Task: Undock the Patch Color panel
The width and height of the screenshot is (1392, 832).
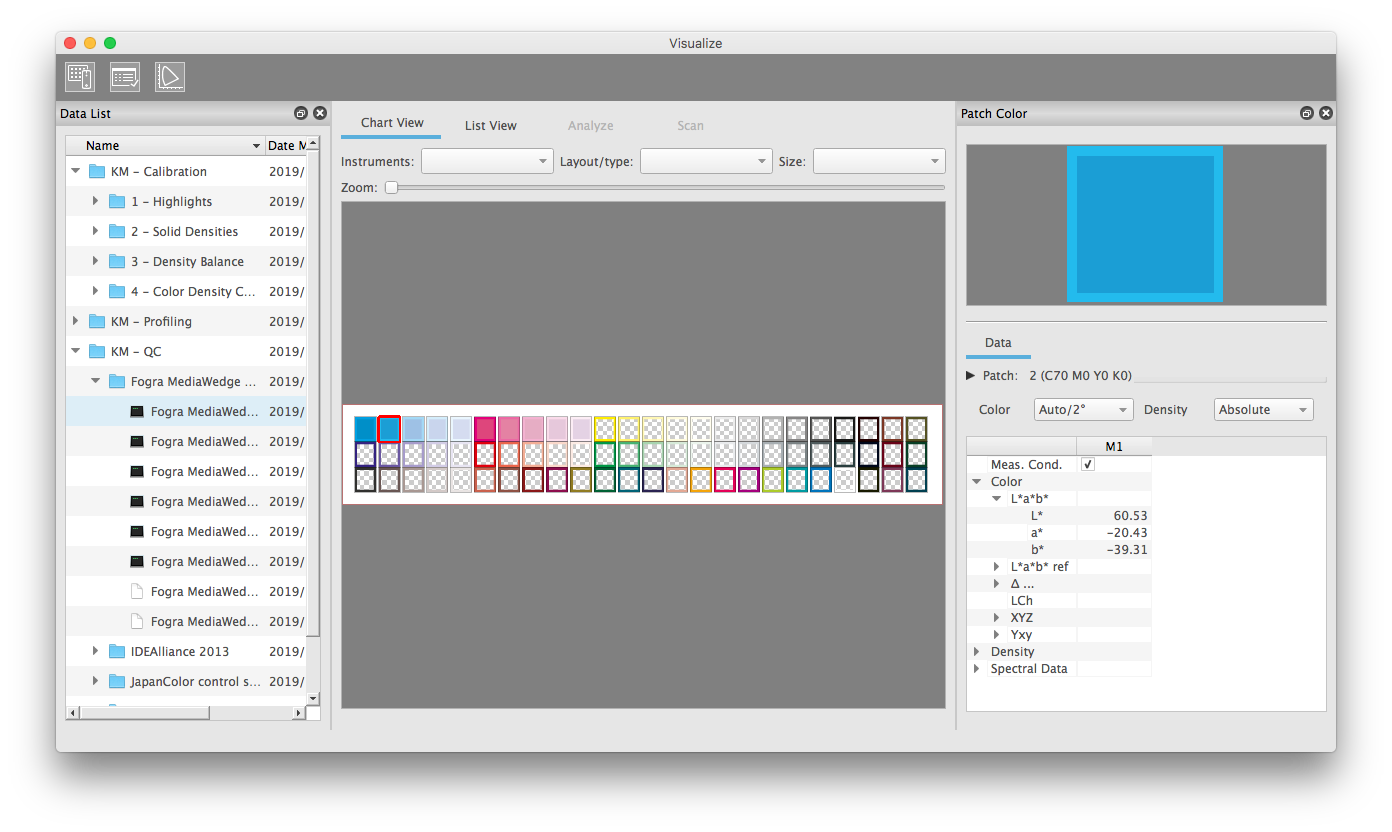Action: point(1307,114)
